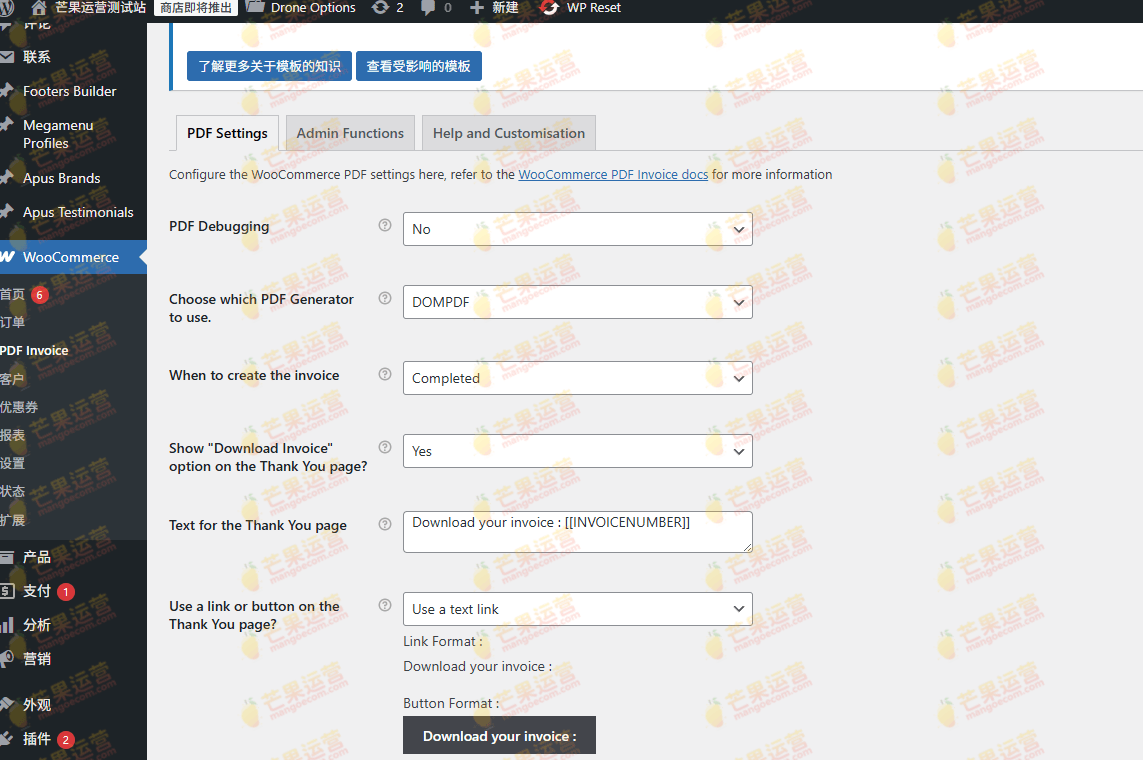Viewport: 1143px width, 760px height.
Task: Show help for Text for the Thank You page
Action: pyautogui.click(x=385, y=524)
